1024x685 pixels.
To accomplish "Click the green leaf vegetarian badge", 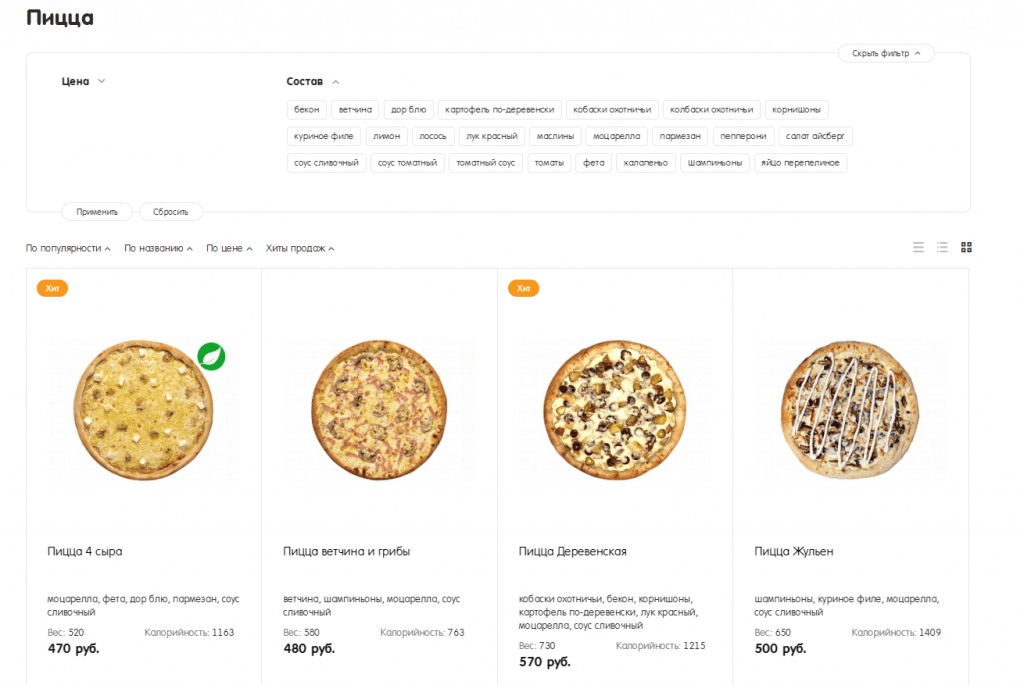I will (211, 356).
